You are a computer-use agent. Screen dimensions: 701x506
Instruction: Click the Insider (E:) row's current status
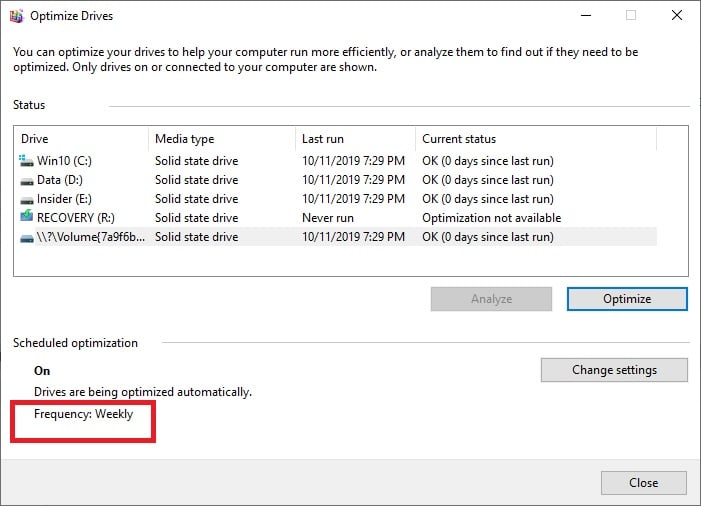pyautogui.click(x=488, y=199)
